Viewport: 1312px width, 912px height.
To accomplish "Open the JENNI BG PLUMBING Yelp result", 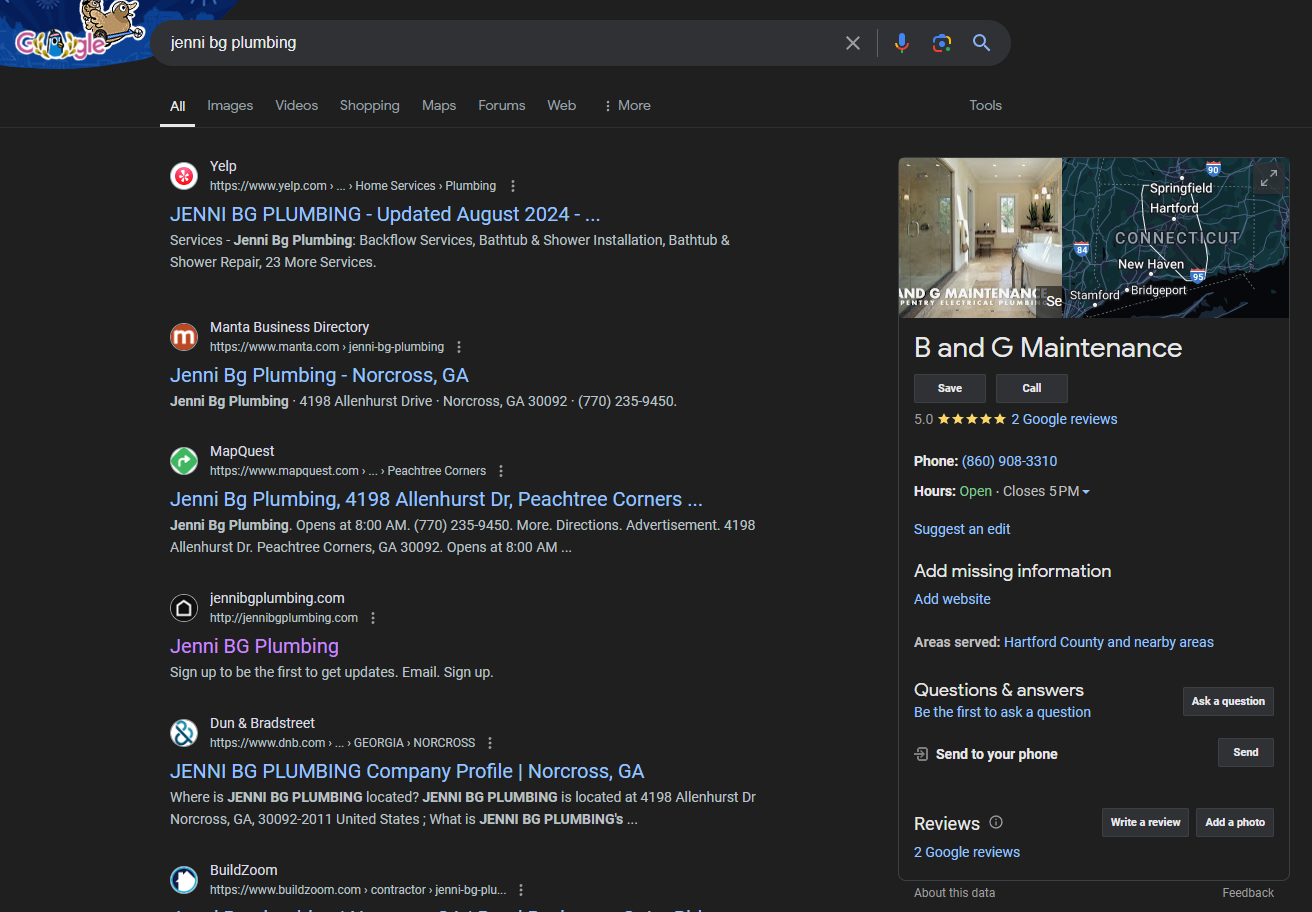I will (385, 214).
